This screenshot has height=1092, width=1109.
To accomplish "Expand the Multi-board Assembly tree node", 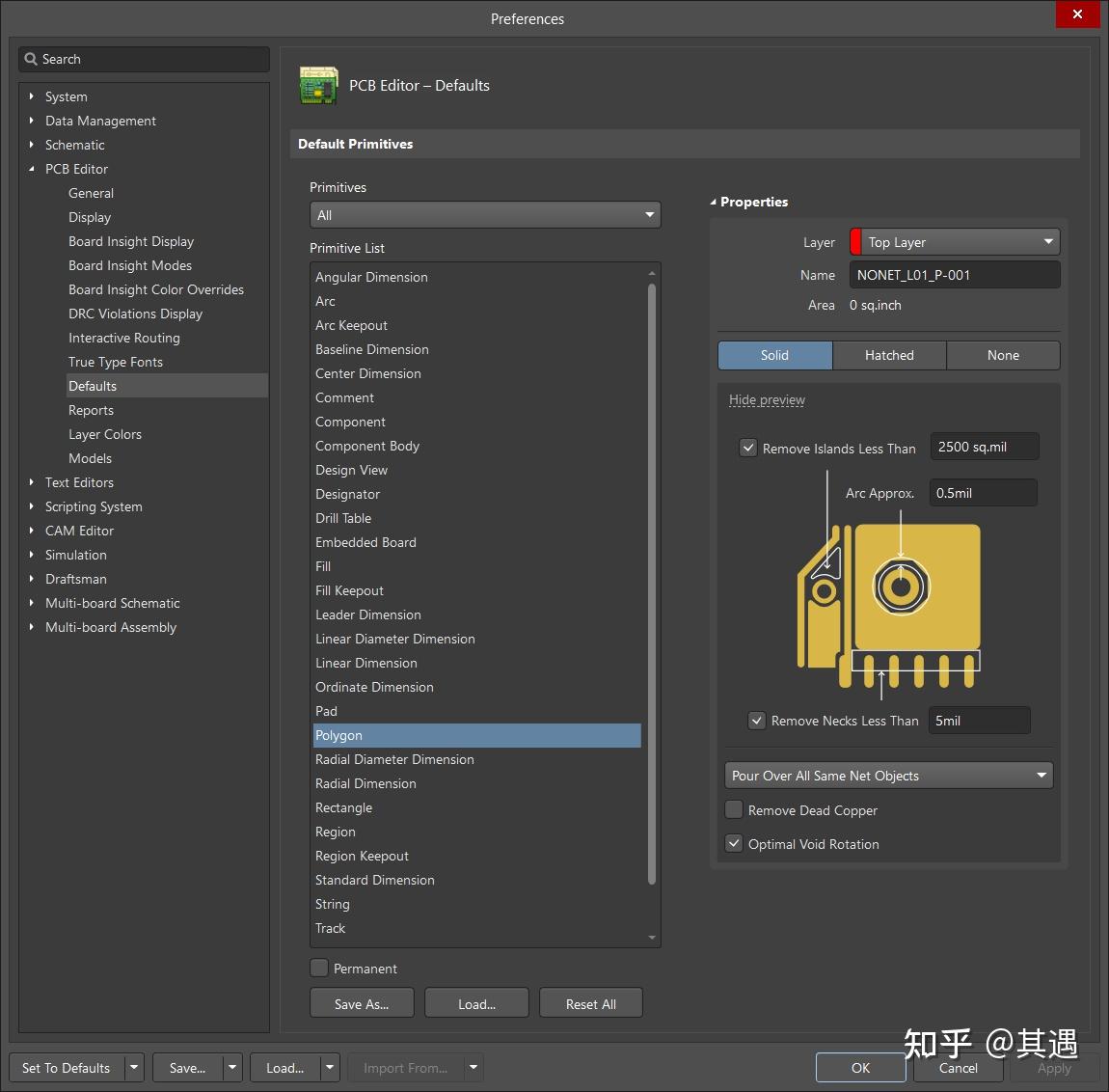I will click(31, 626).
